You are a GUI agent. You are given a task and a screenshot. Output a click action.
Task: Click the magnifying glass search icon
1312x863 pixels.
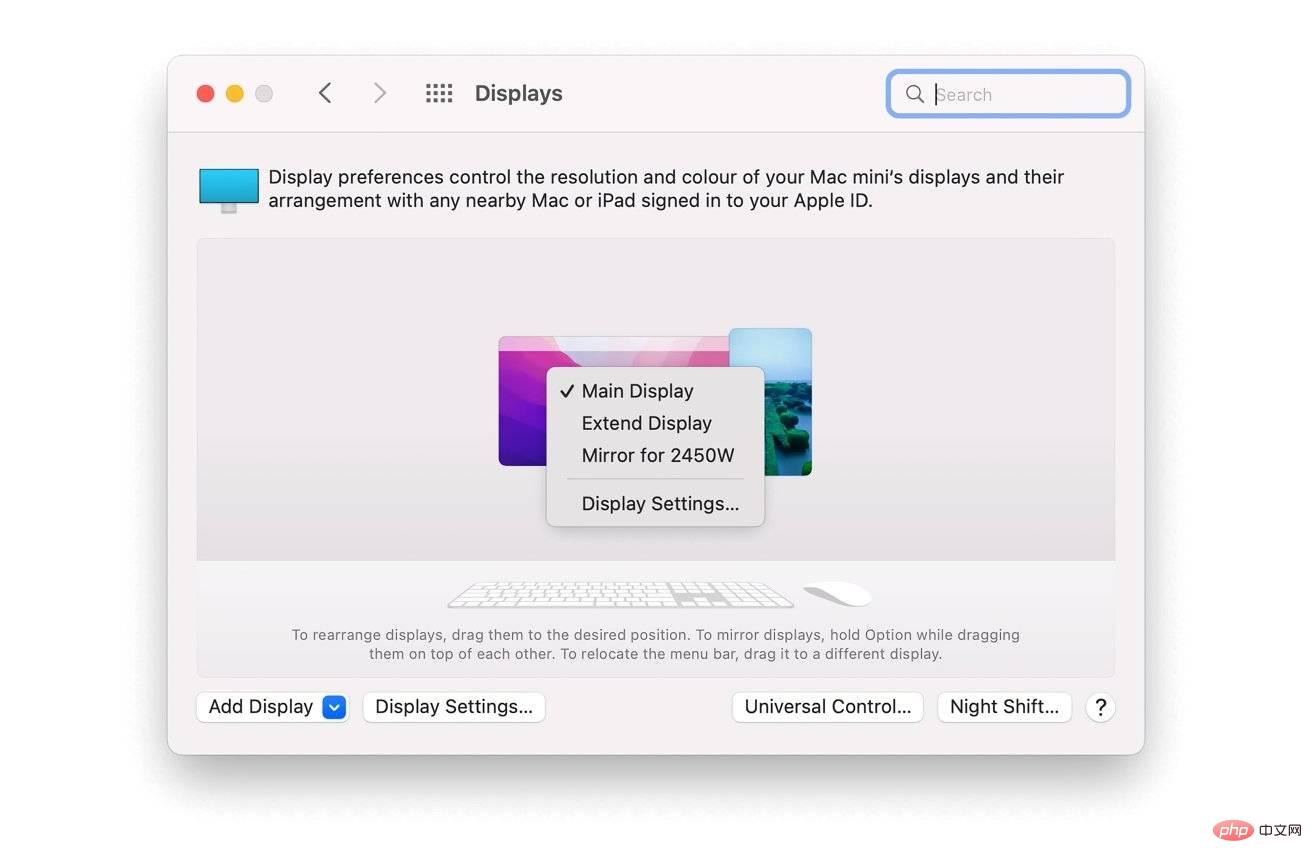914,94
